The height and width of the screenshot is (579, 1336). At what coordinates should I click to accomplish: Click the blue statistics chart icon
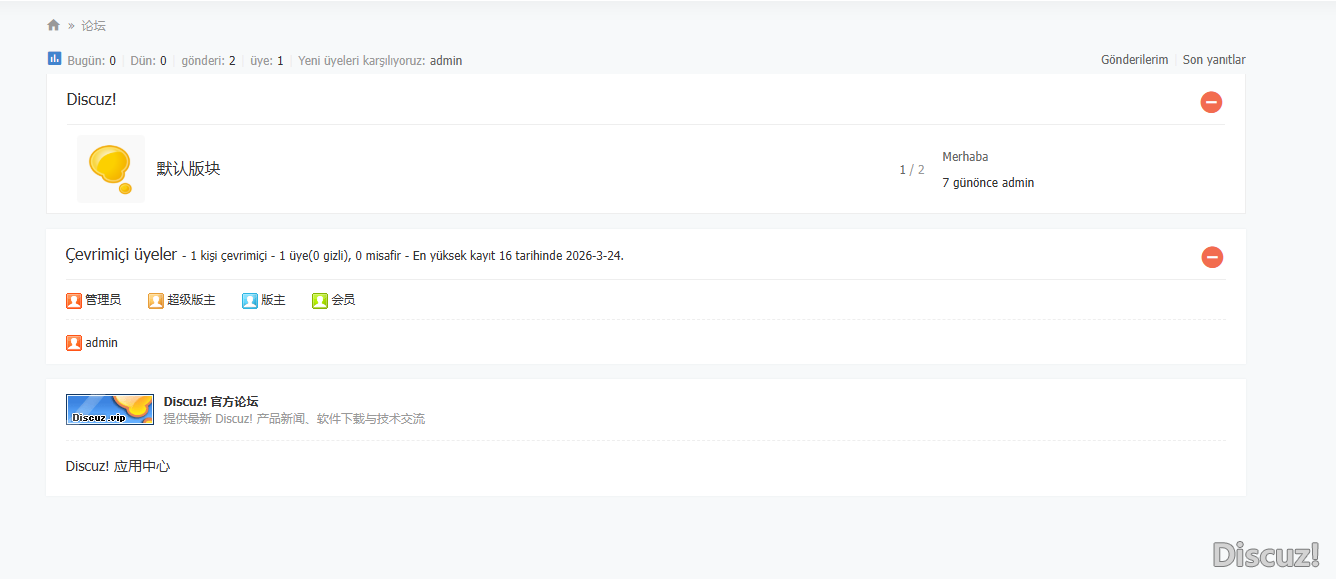click(55, 59)
